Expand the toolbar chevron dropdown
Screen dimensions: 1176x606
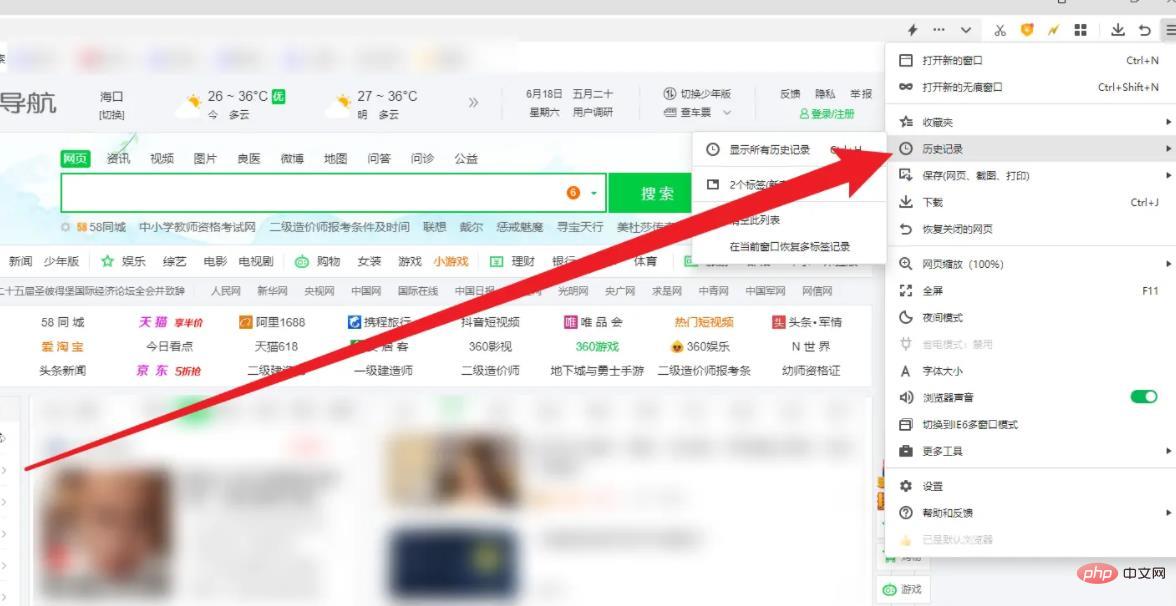966,30
